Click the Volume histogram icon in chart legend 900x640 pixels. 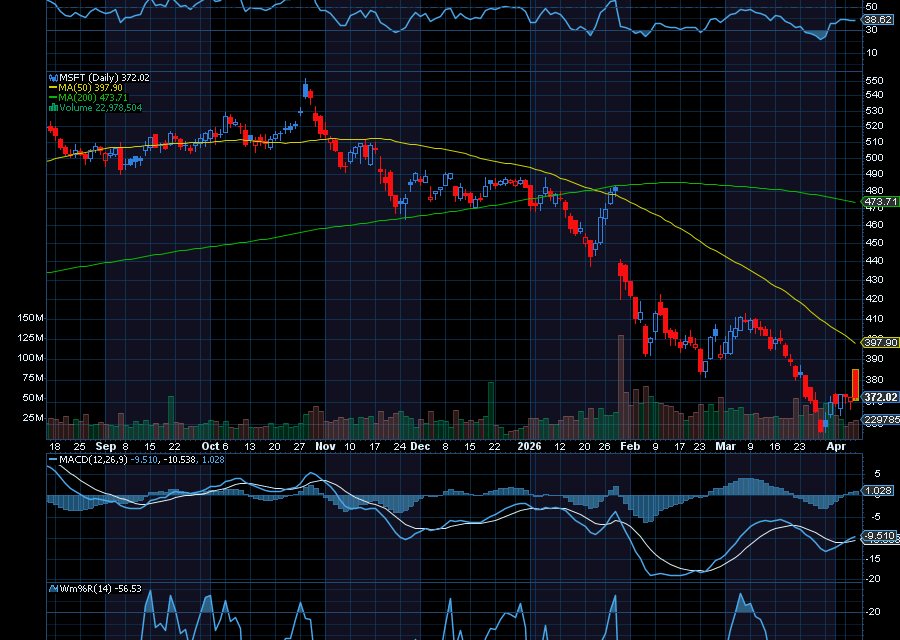(x=53, y=107)
